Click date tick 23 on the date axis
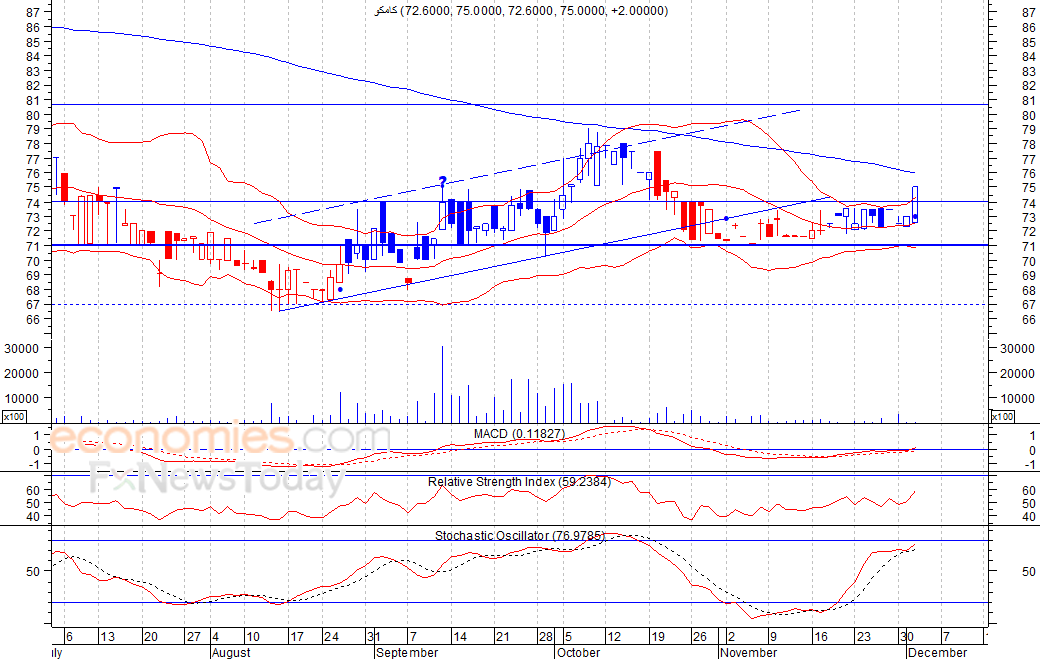The width and height of the screenshot is (1040, 659). [x=863, y=636]
